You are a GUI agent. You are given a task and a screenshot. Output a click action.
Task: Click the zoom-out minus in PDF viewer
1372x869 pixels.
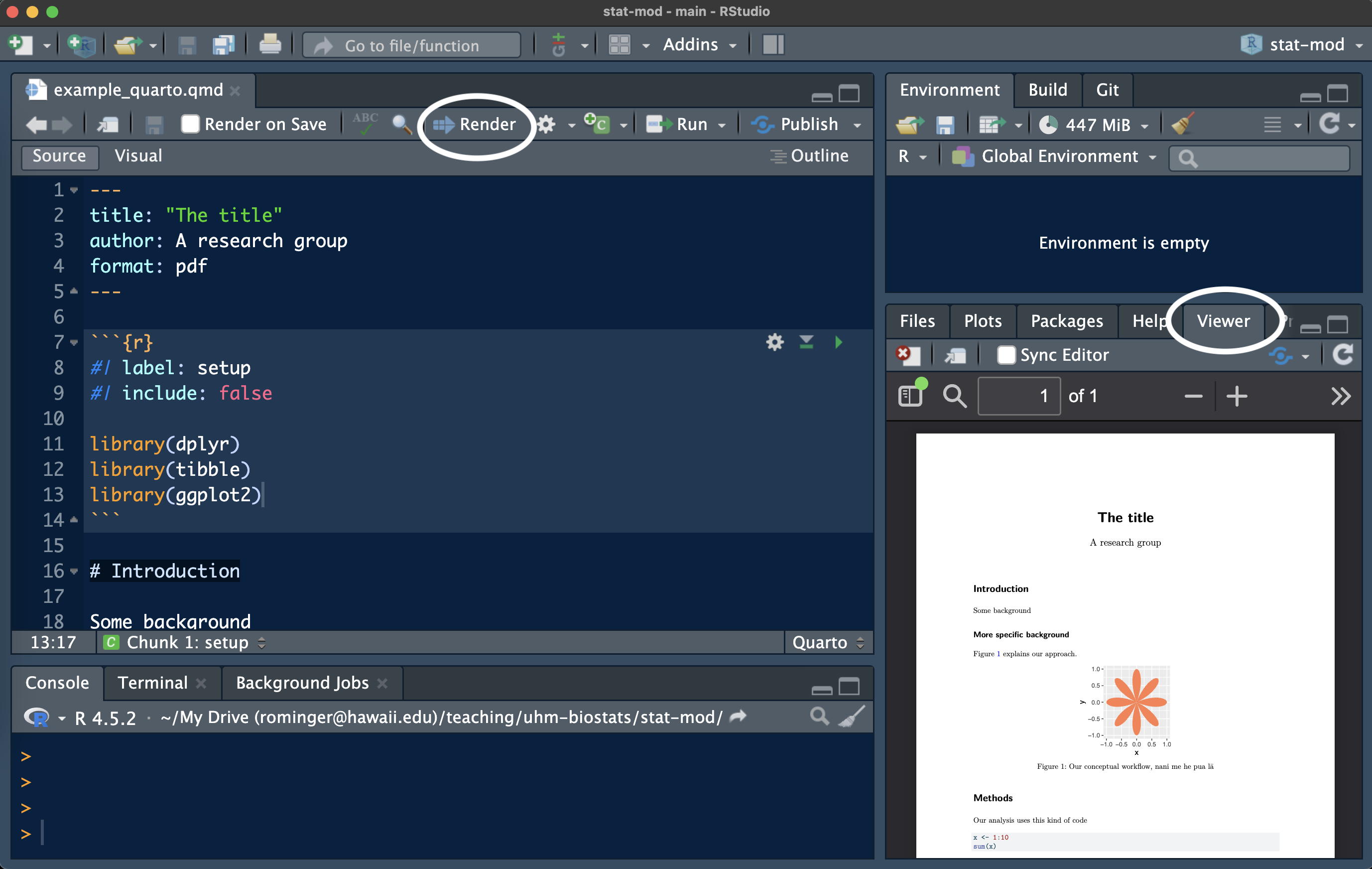tap(1193, 396)
